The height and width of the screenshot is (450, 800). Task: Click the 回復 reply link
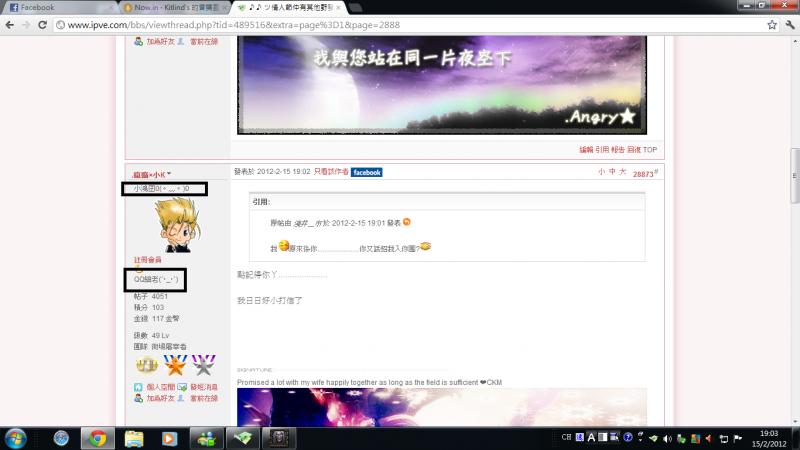pos(634,149)
